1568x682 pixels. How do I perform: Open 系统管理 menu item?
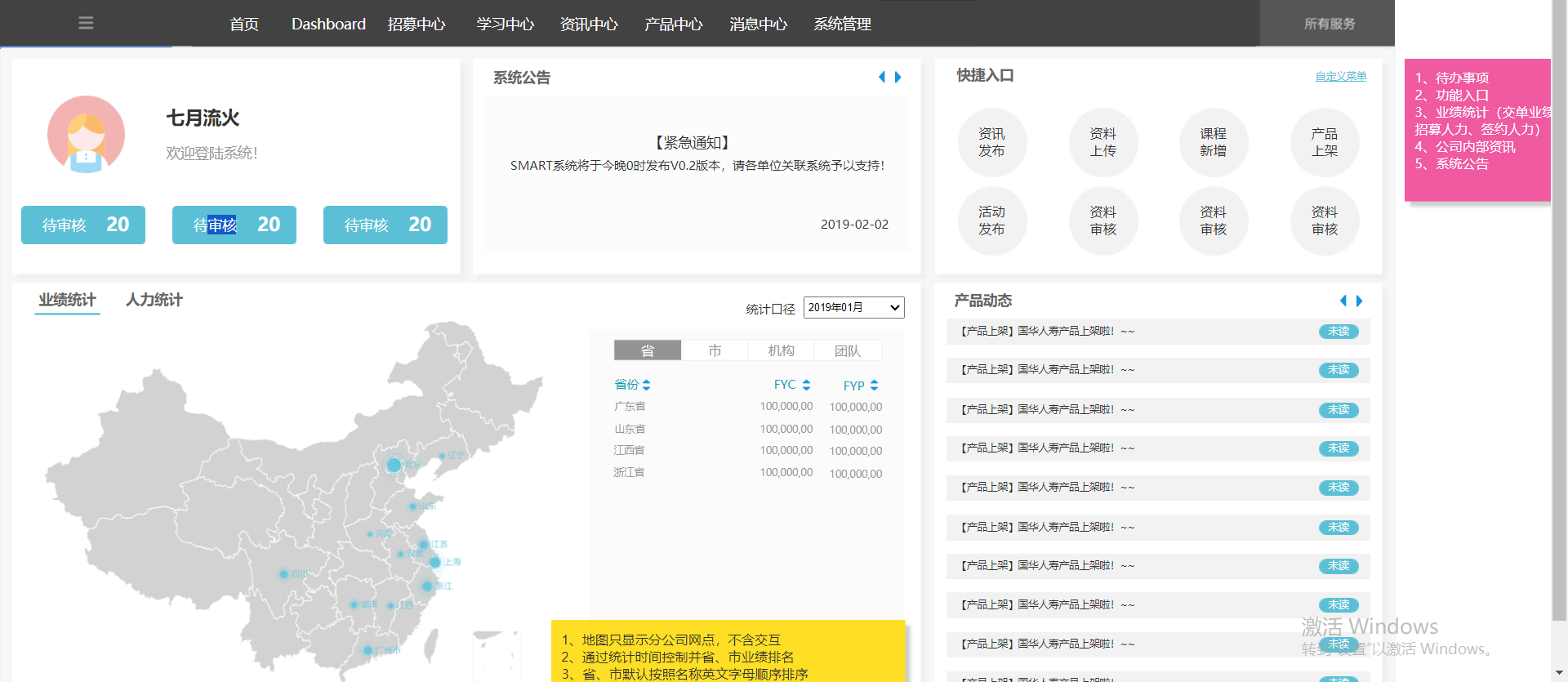click(842, 24)
